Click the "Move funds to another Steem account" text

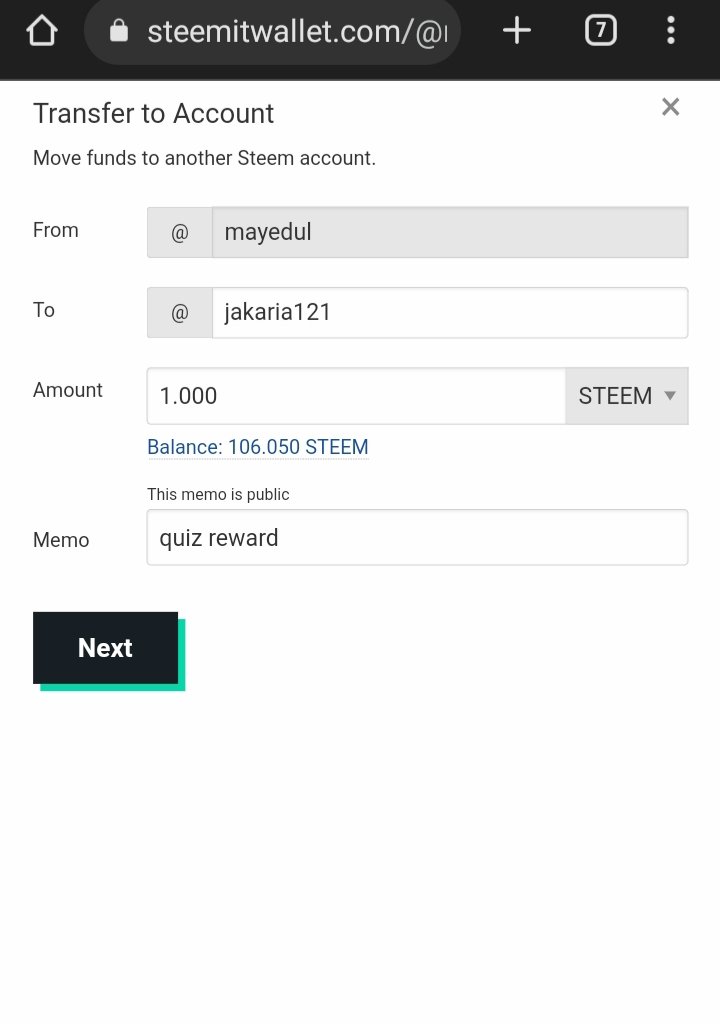204,158
